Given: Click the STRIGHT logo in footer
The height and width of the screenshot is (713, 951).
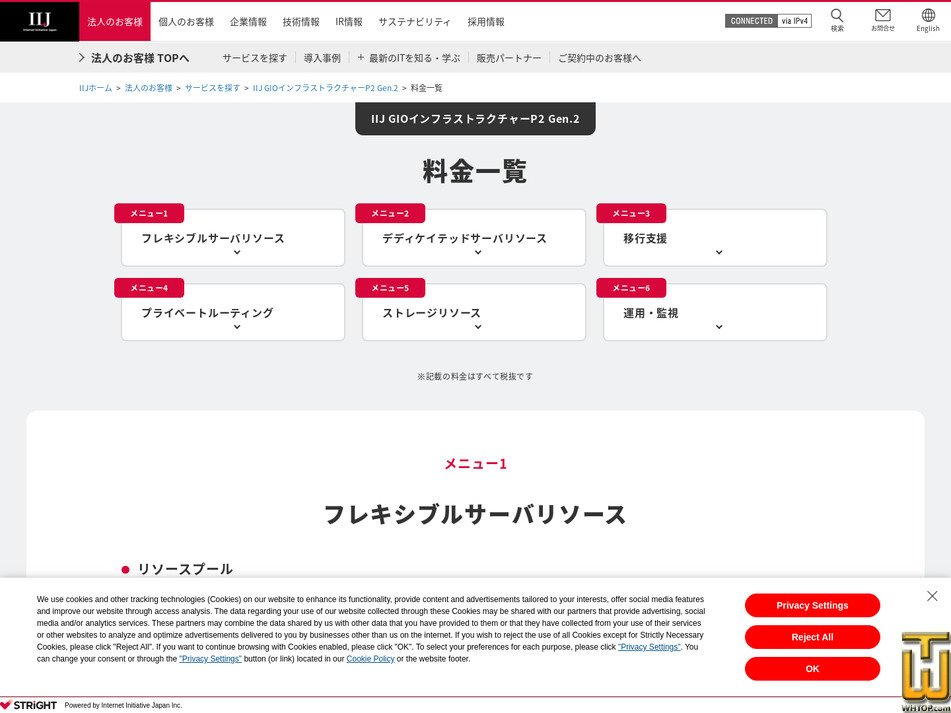Looking at the screenshot, I should [x=29, y=705].
